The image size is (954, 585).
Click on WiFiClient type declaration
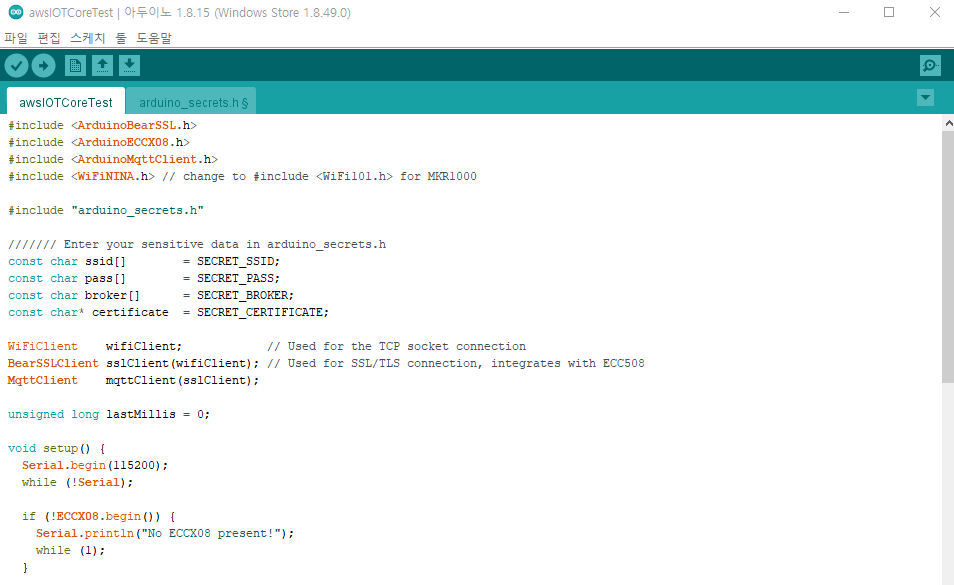pyautogui.click(x=43, y=347)
